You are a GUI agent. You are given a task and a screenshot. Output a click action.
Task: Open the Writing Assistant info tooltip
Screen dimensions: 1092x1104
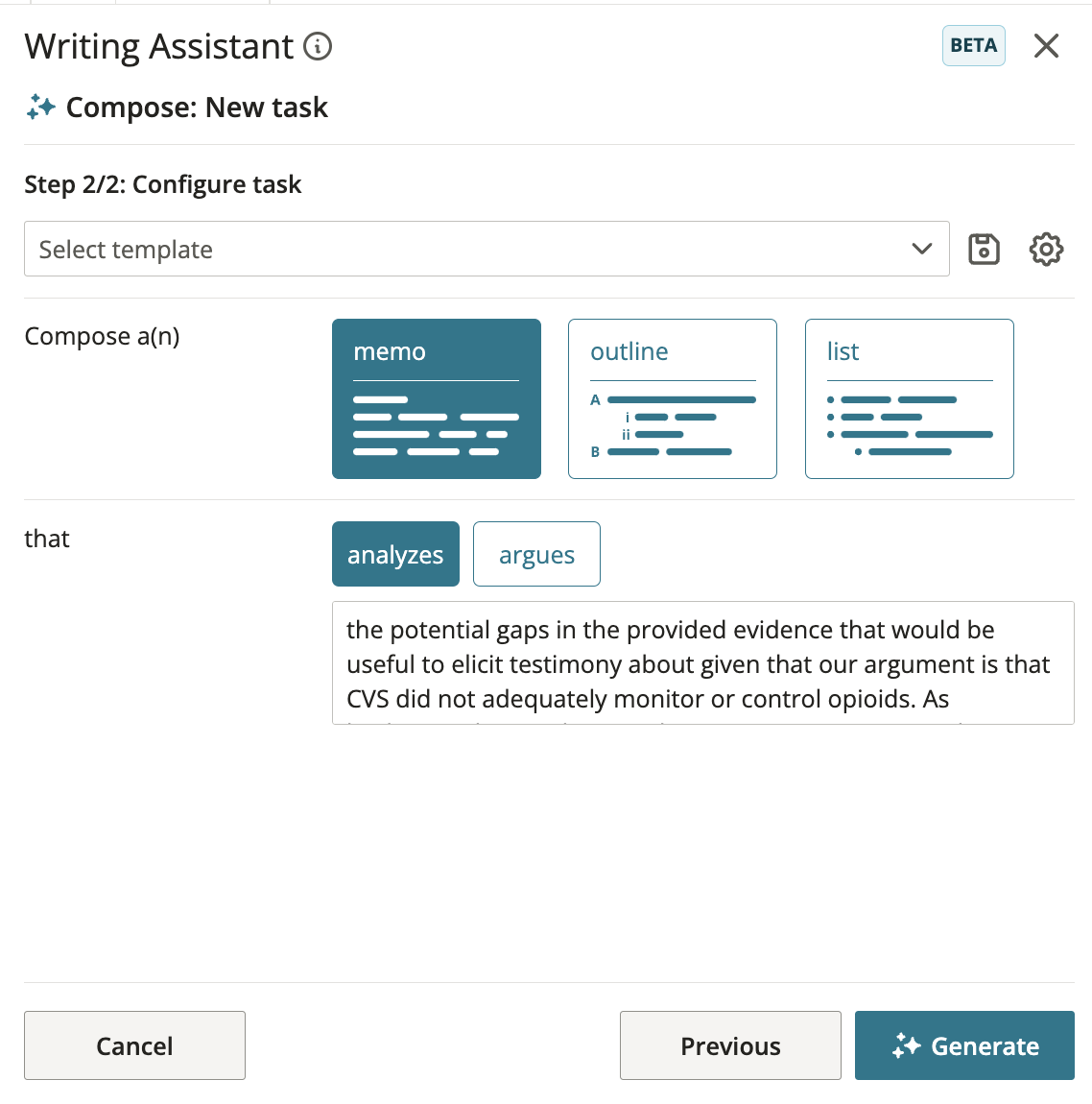click(x=317, y=46)
